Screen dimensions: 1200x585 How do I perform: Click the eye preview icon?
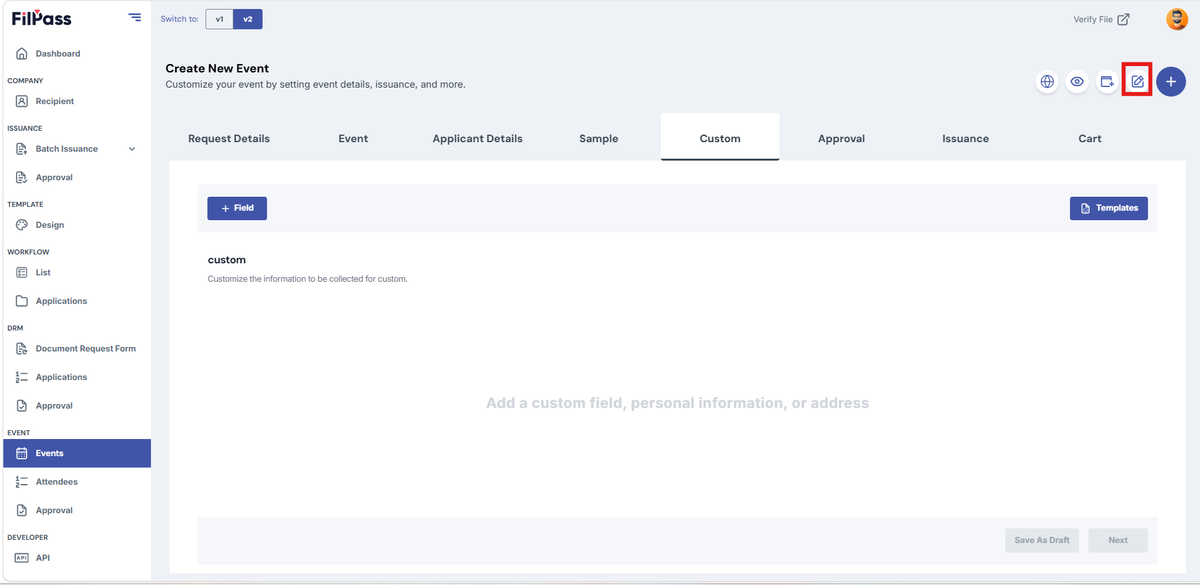(x=1077, y=82)
